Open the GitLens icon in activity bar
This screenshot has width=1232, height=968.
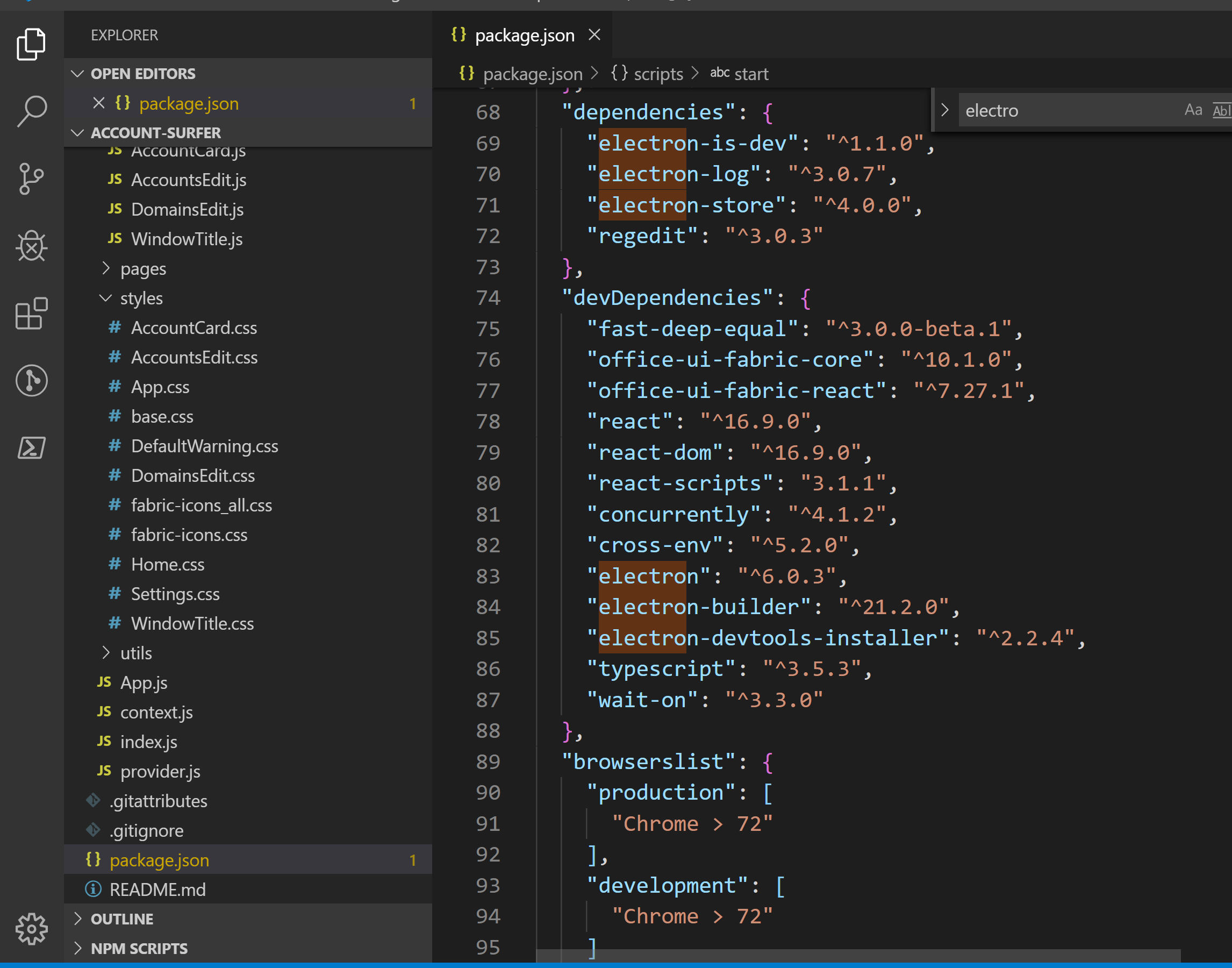(31, 380)
